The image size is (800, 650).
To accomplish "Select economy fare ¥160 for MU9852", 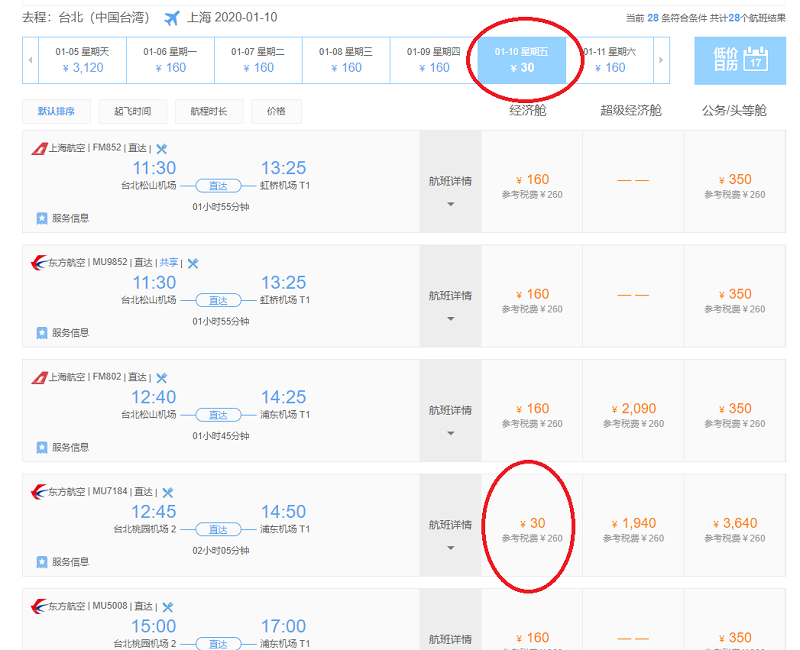I will 532,296.
